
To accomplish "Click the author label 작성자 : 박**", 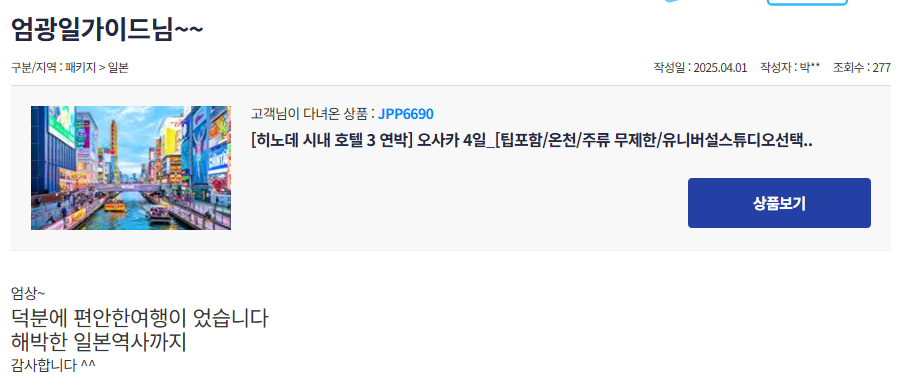I will (x=790, y=67).
